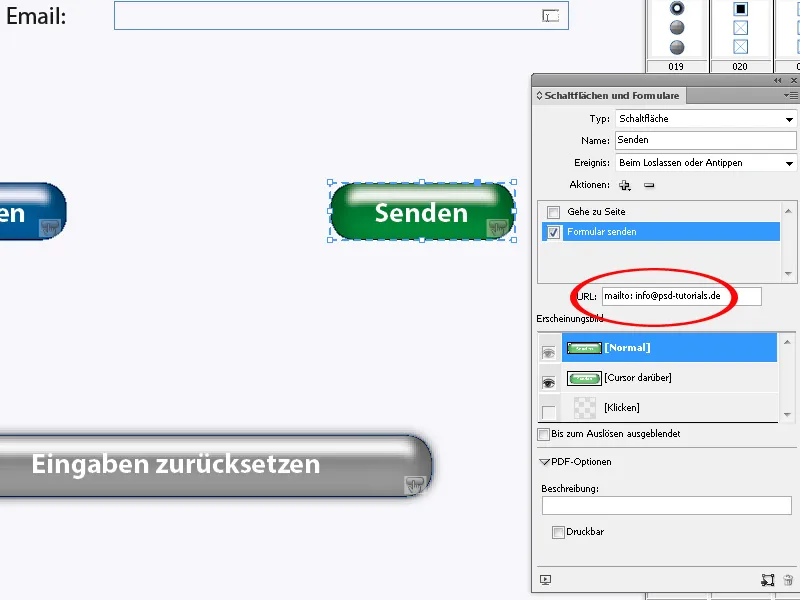
Task: Select the [Cursor darüber] appearance state
Action: [669, 378]
